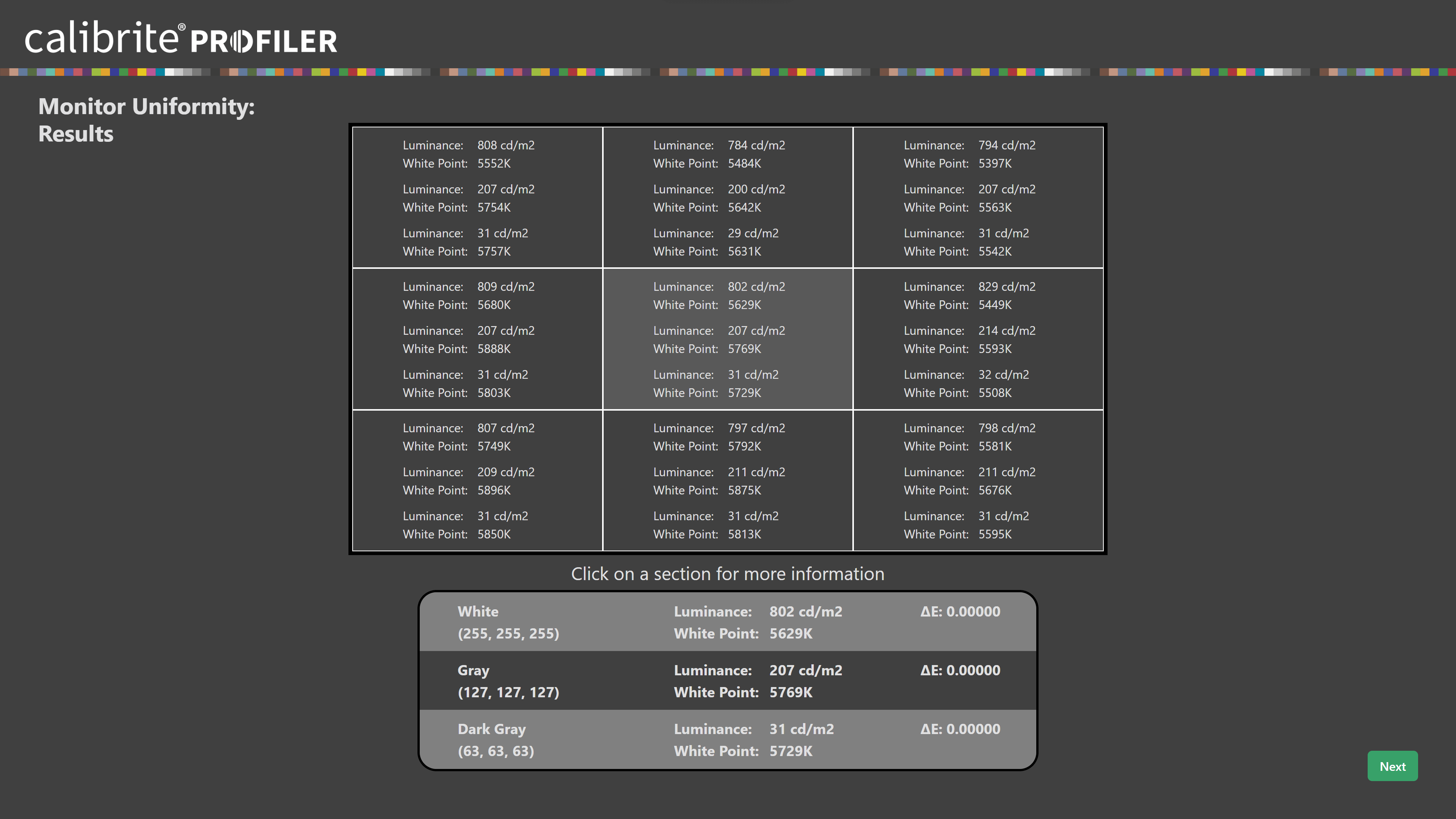Select the middle-right section showing 829 cd/m2
This screenshot has width=1456, height=819.
[978, 339]
